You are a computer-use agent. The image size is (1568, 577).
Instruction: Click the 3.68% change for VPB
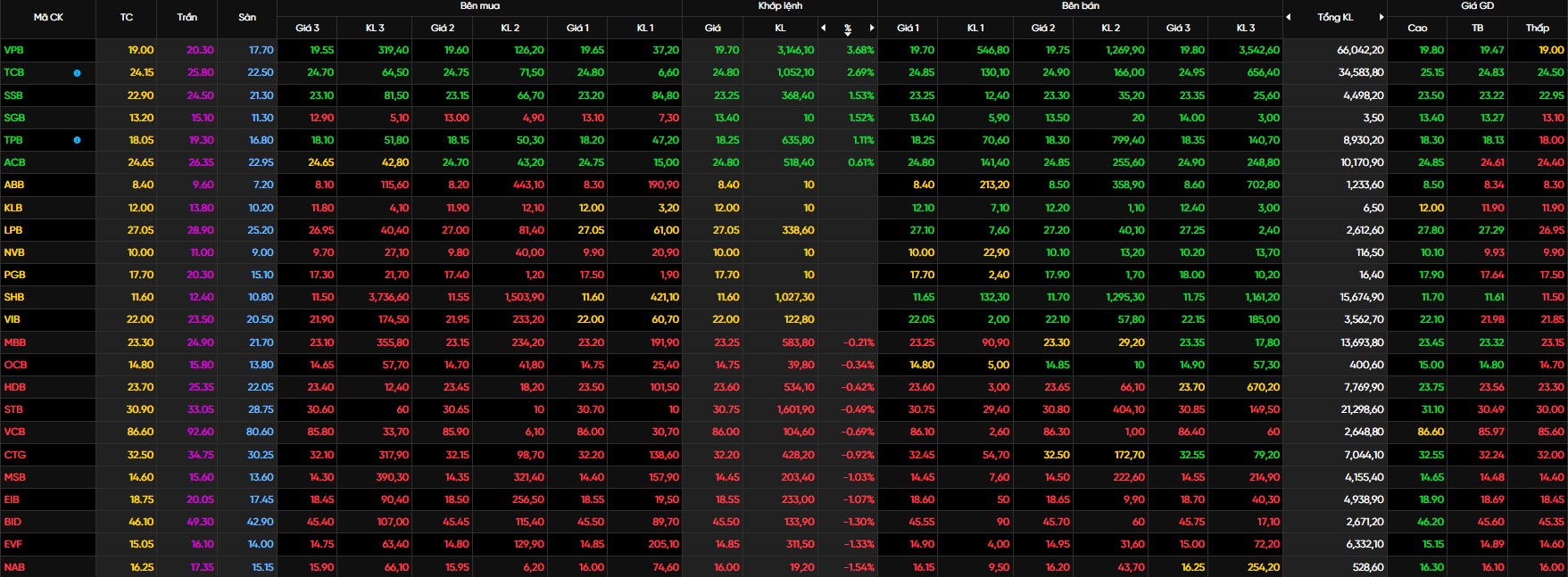tap(860, 51)
